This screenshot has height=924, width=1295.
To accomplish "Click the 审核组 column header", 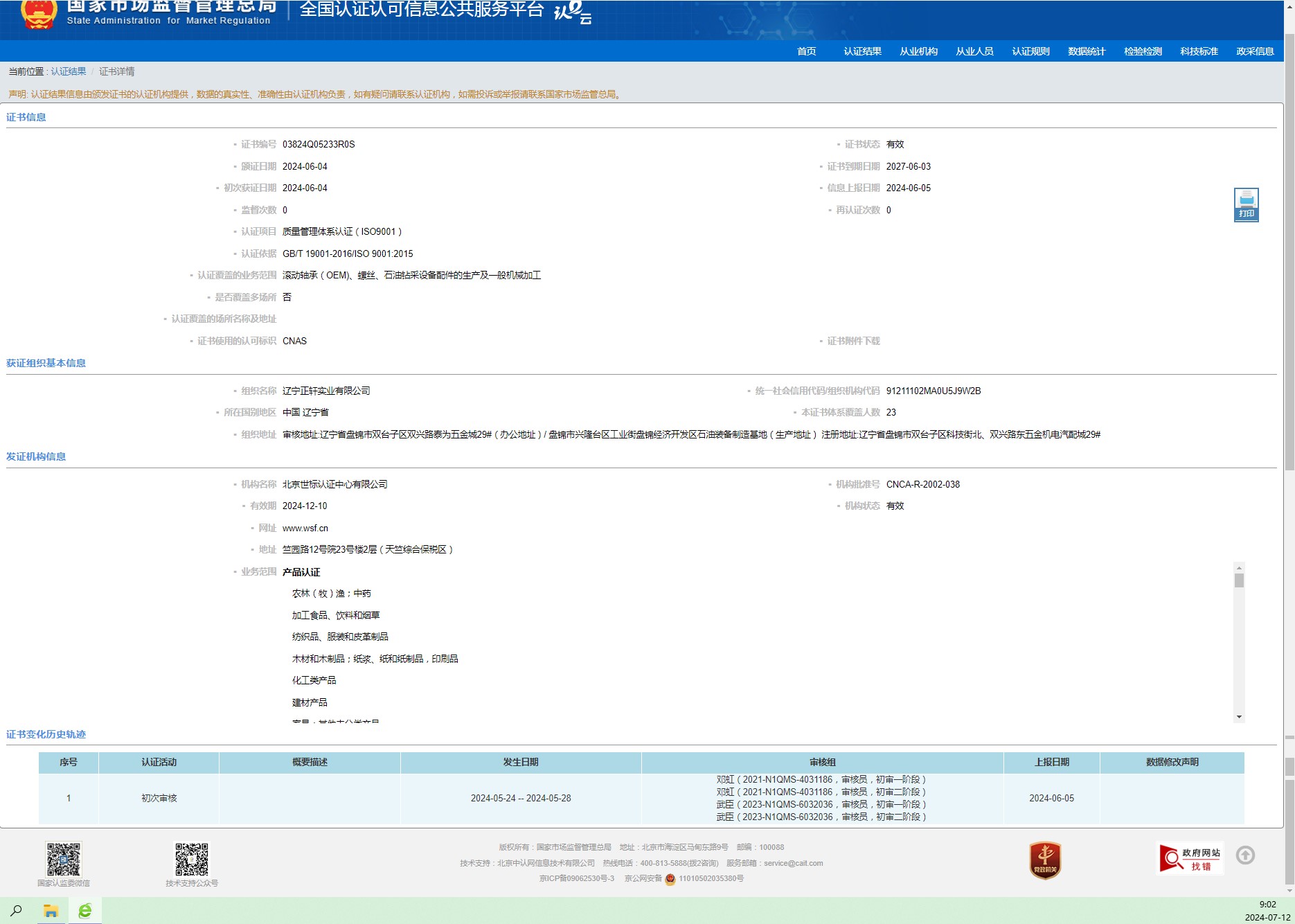I will [x=823, y=762].
